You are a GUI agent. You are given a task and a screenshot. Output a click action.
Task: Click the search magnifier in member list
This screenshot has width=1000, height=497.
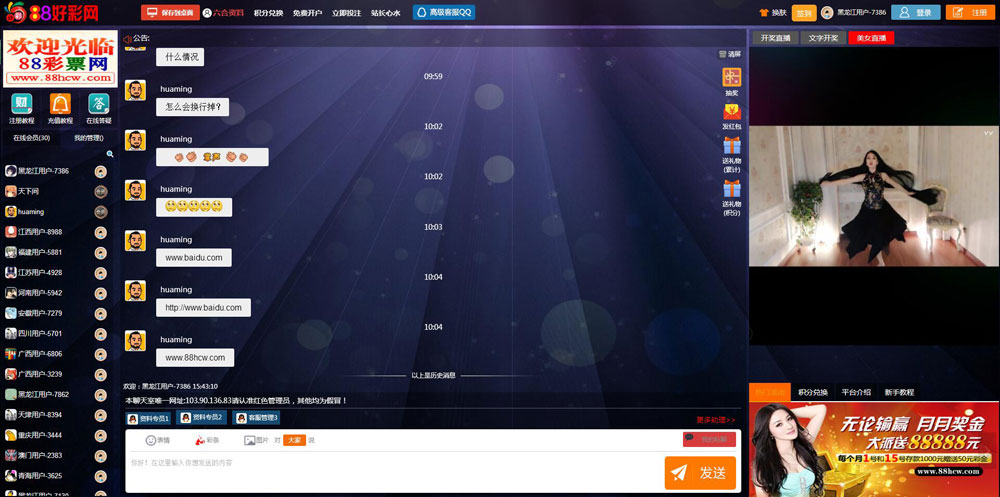tap(110, 154)
